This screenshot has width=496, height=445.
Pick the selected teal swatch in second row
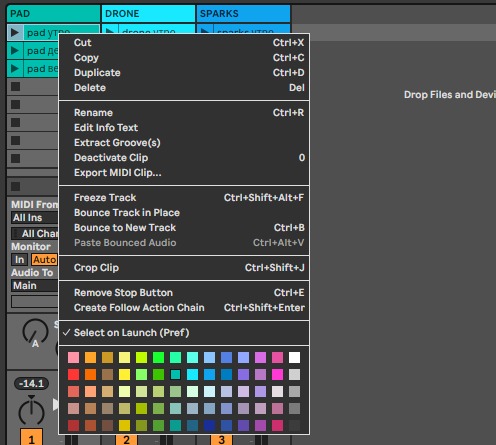click(175, 374)
